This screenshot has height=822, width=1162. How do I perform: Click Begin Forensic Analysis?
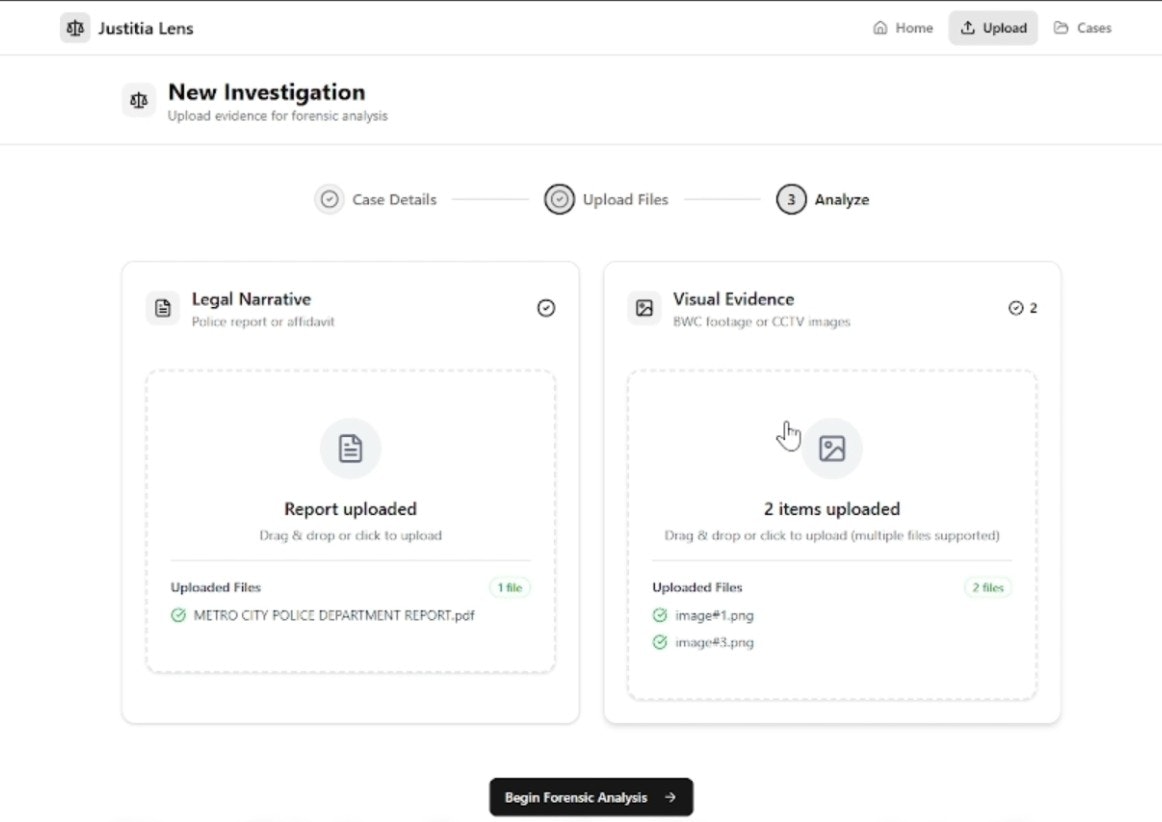[x=590, y=797]
